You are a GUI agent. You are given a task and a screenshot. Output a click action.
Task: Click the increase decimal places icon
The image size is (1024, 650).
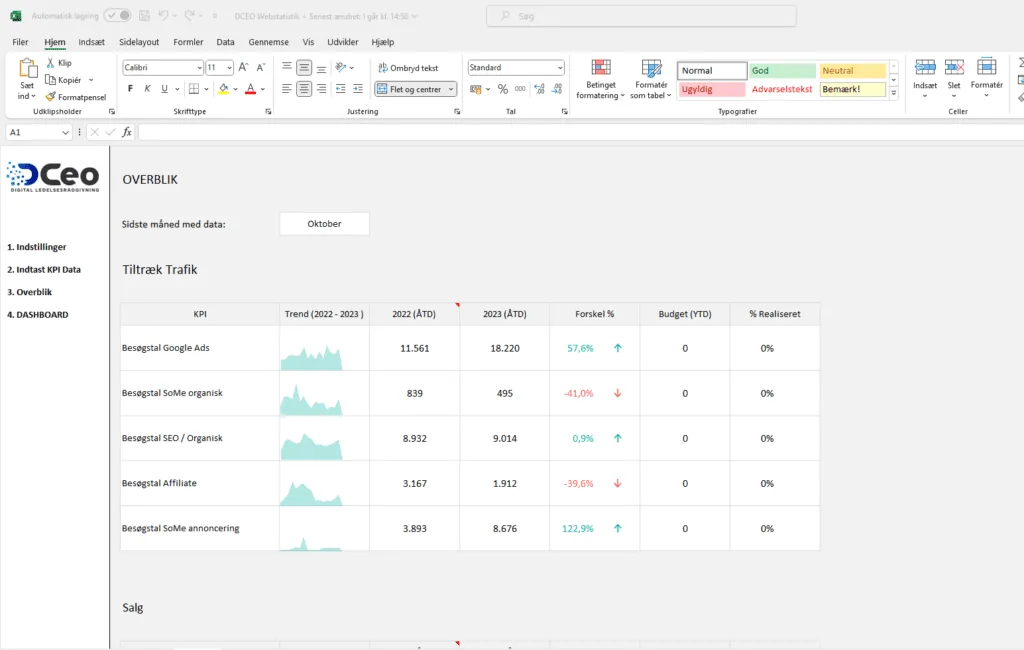(539, 89)
